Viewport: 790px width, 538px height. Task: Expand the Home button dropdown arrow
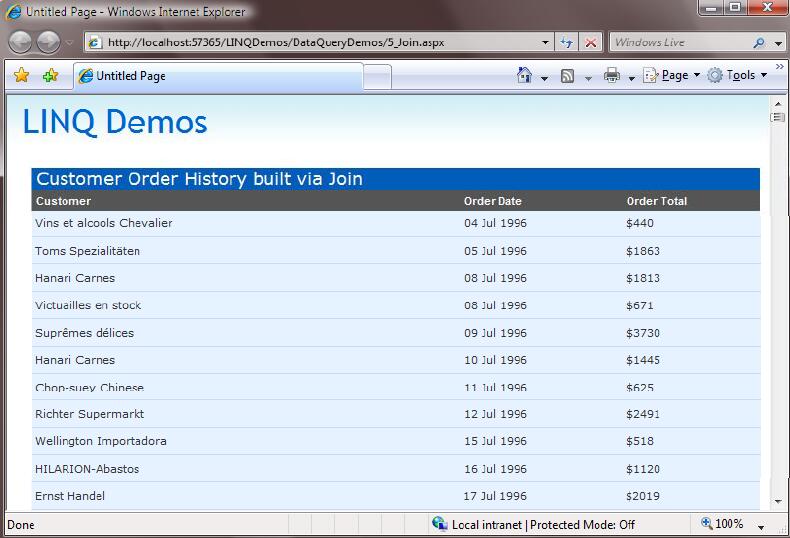pos(544,78)
